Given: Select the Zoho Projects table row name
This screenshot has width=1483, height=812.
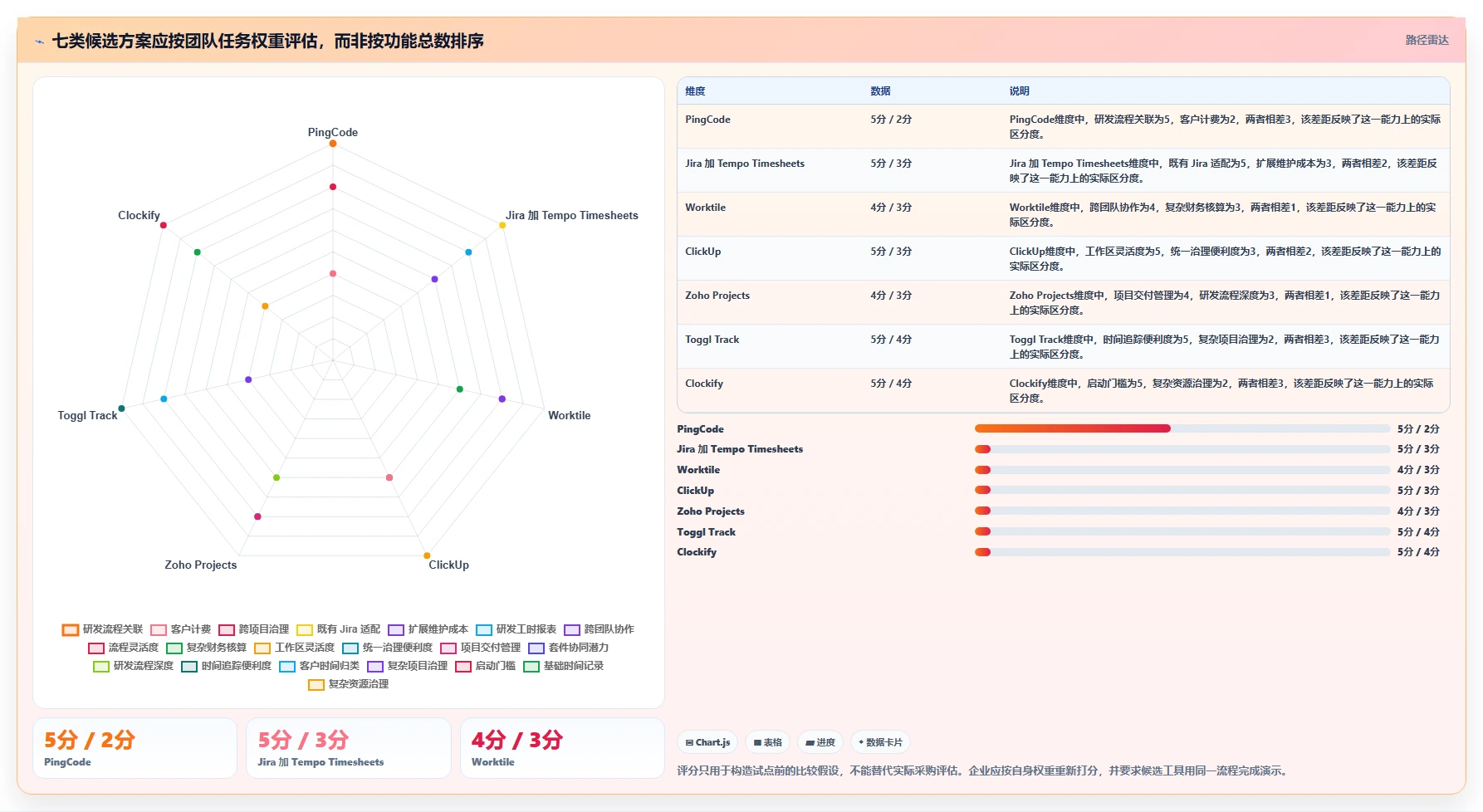Looking at the screenshot, I should 717,296.
